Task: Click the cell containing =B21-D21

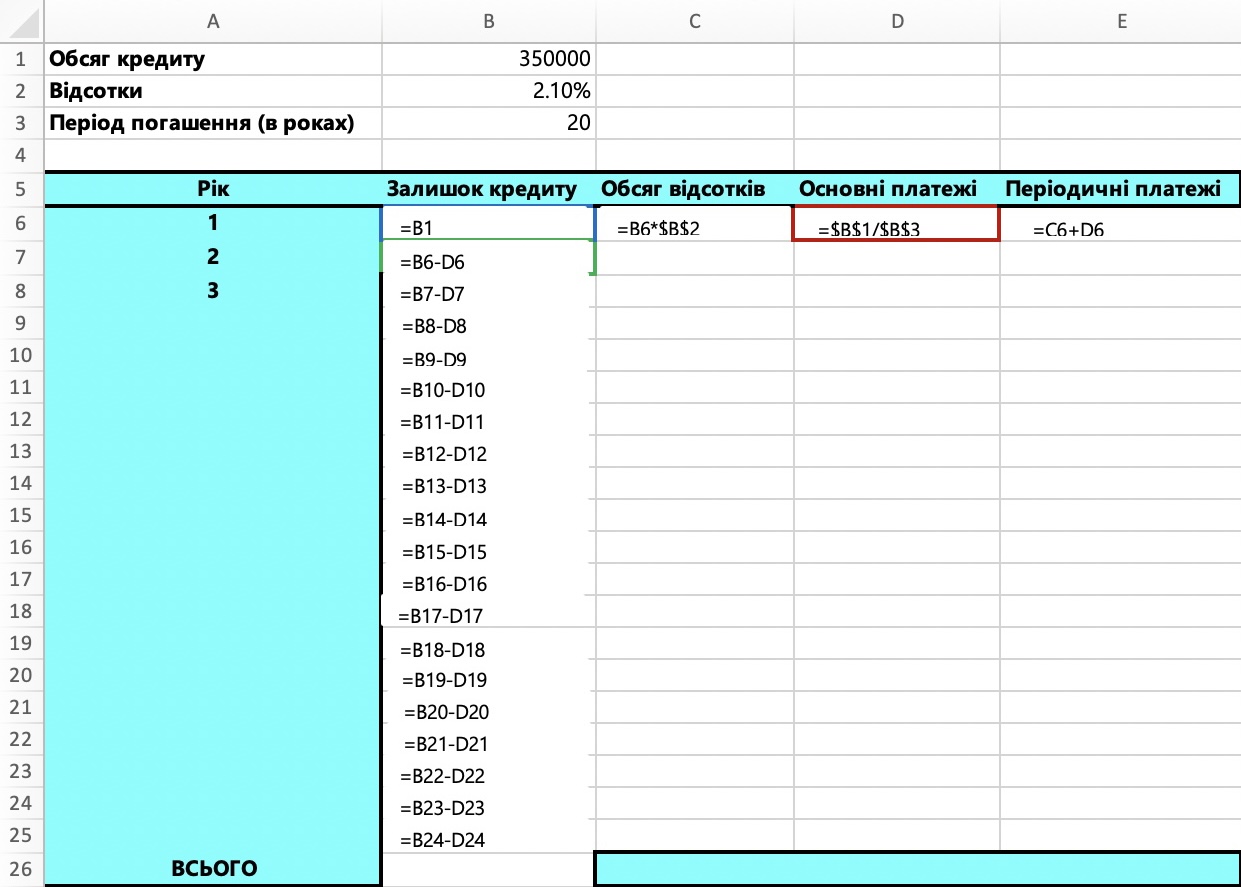Action: click(x=489, y=741)
